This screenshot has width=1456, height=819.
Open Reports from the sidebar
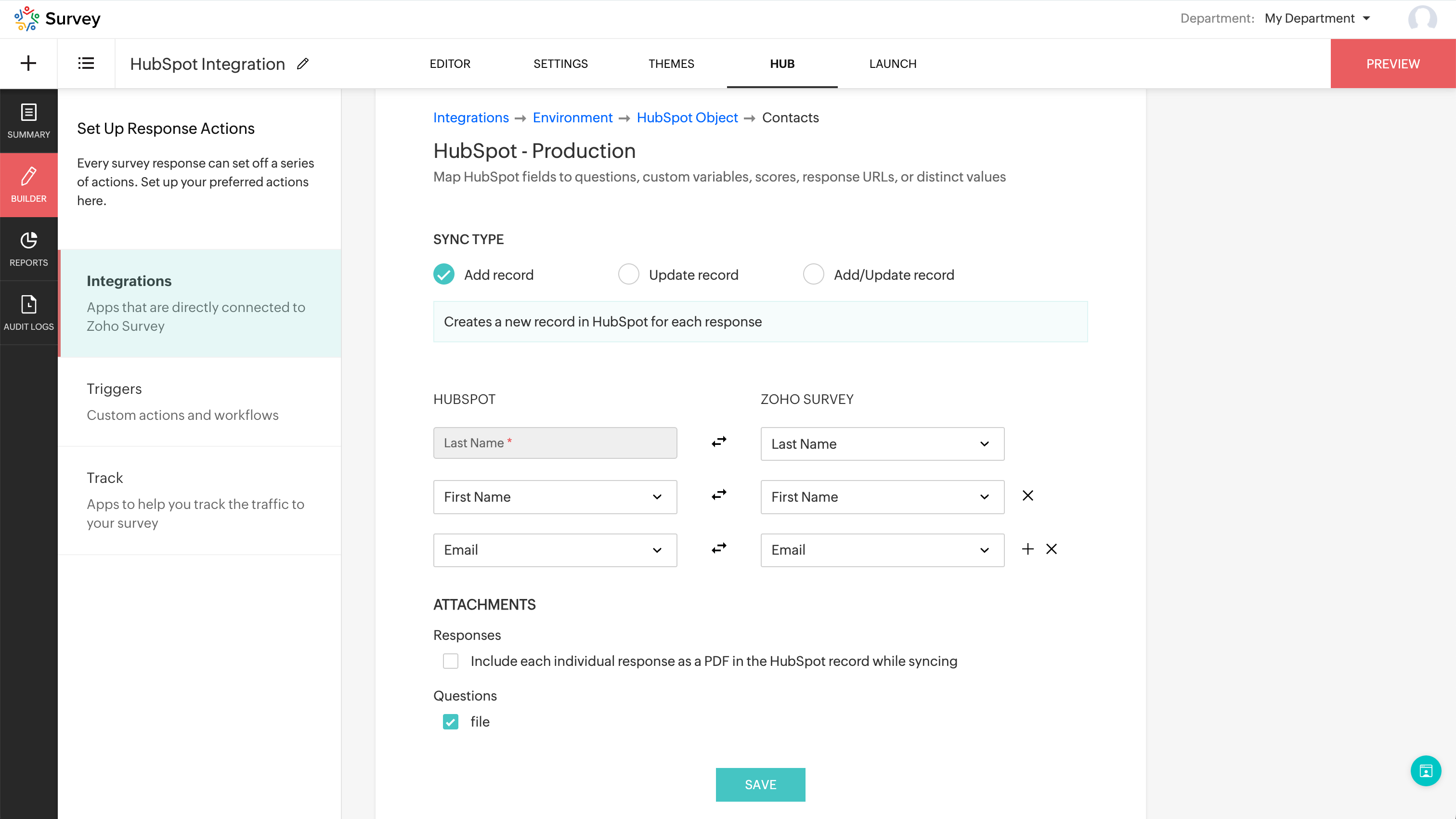pos(28,249)
